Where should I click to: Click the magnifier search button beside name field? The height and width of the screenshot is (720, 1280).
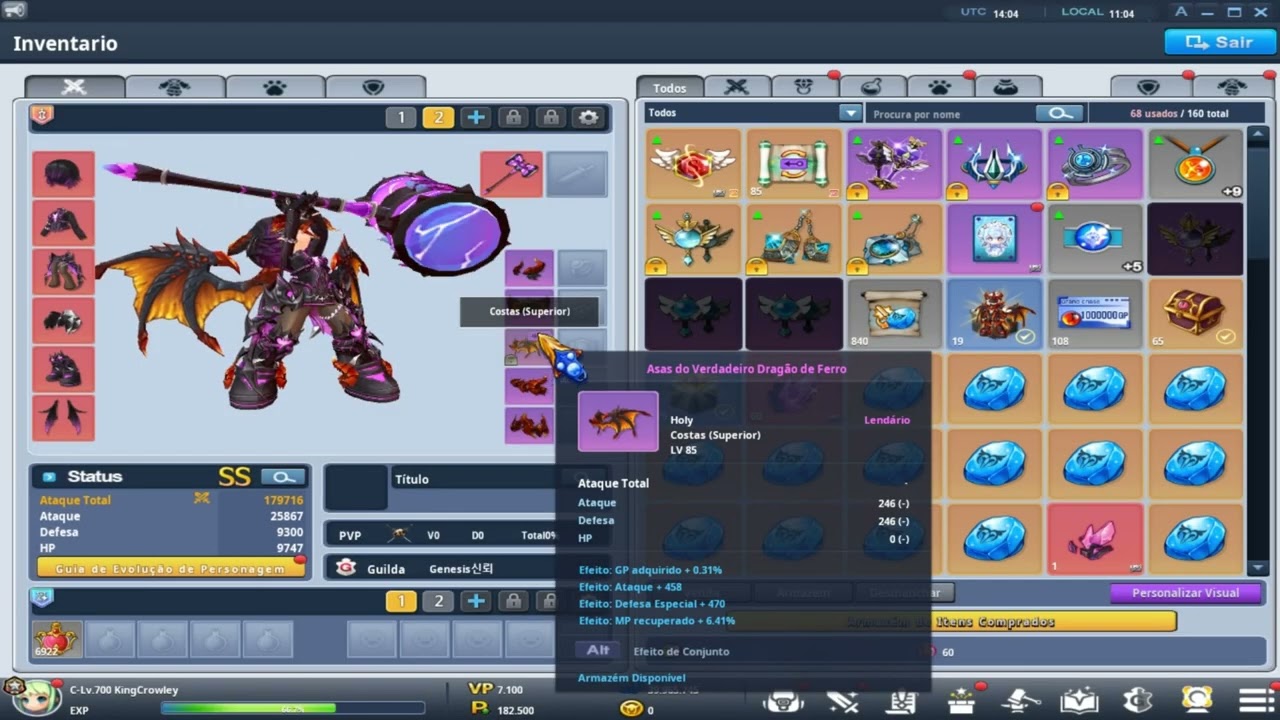click(x=1060, y=113)
